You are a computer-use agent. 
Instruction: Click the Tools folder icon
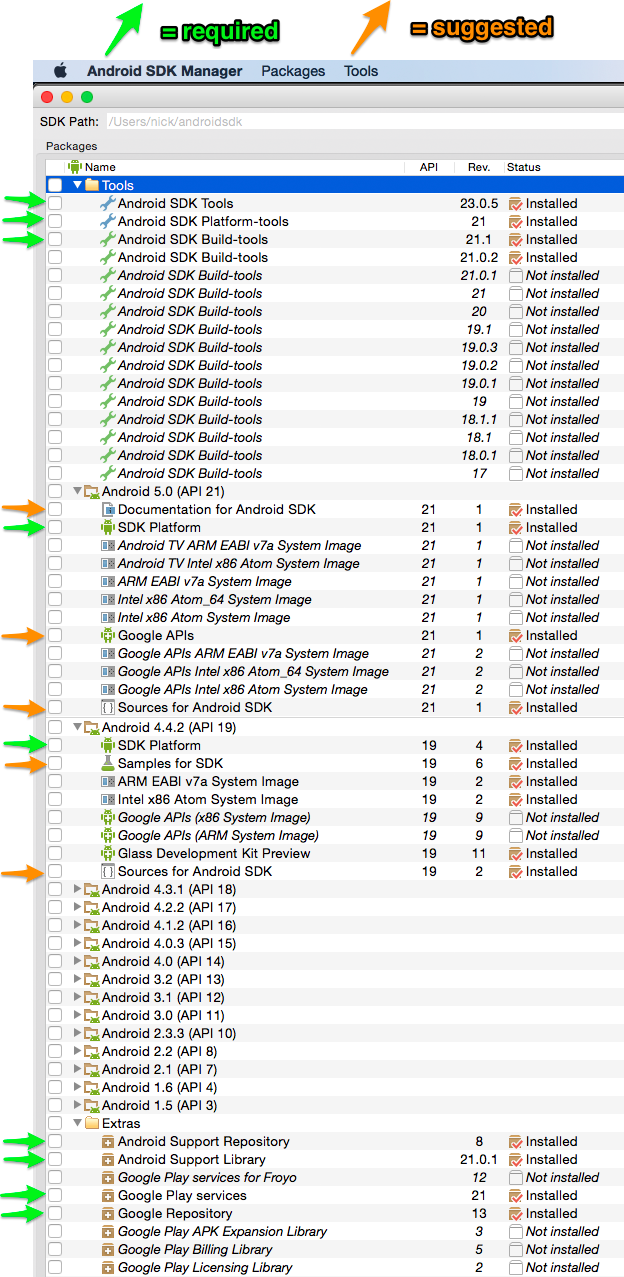click(92, 185)
